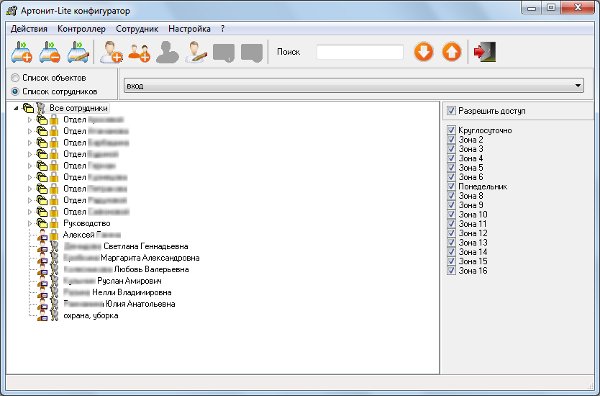The height and width of the screenshot is (396, 600).
Task: Select the Все сотрудники root row
Action: (x=78, y=108)
